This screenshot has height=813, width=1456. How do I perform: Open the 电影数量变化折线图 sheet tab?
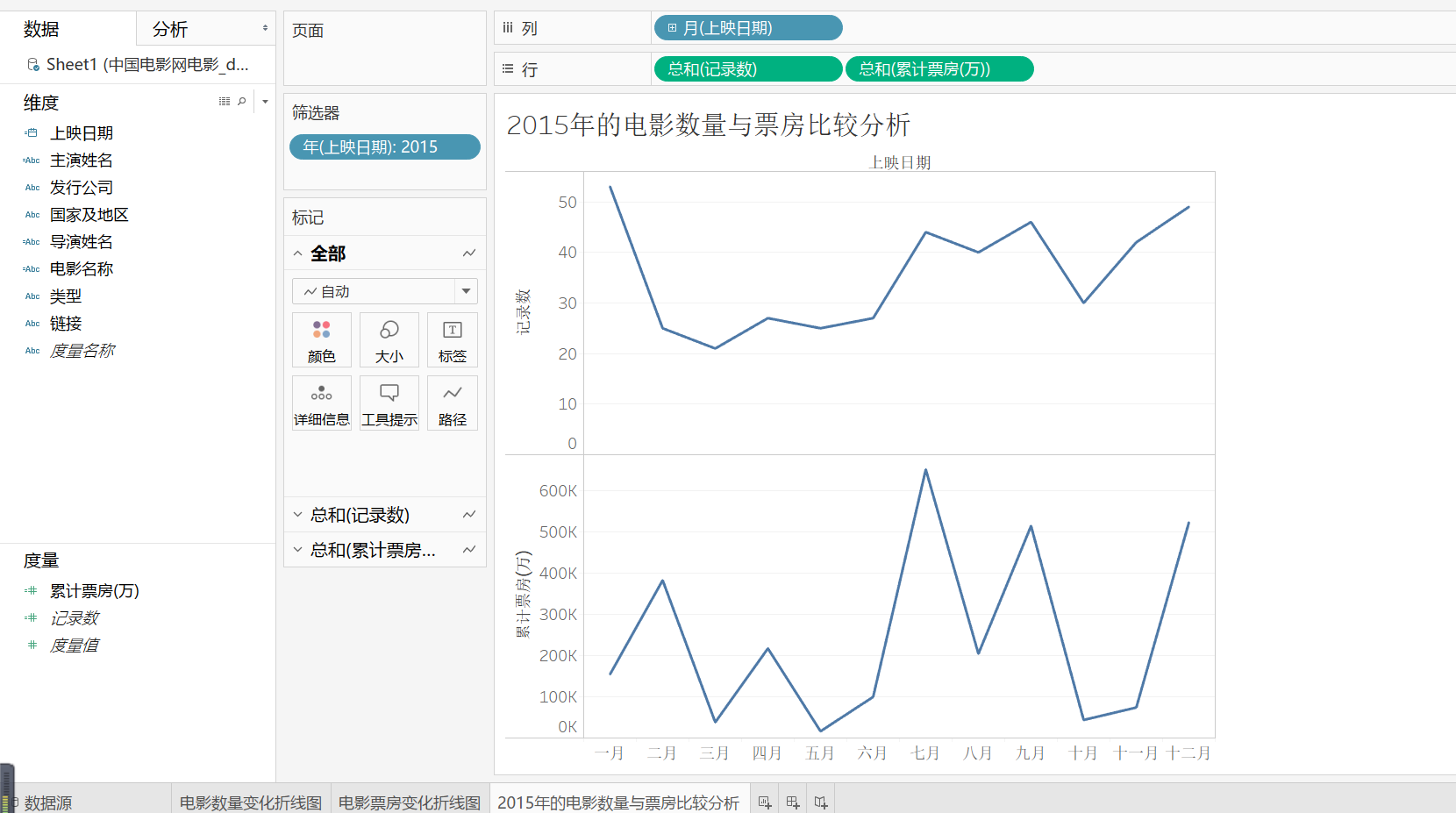click(251, 802)
